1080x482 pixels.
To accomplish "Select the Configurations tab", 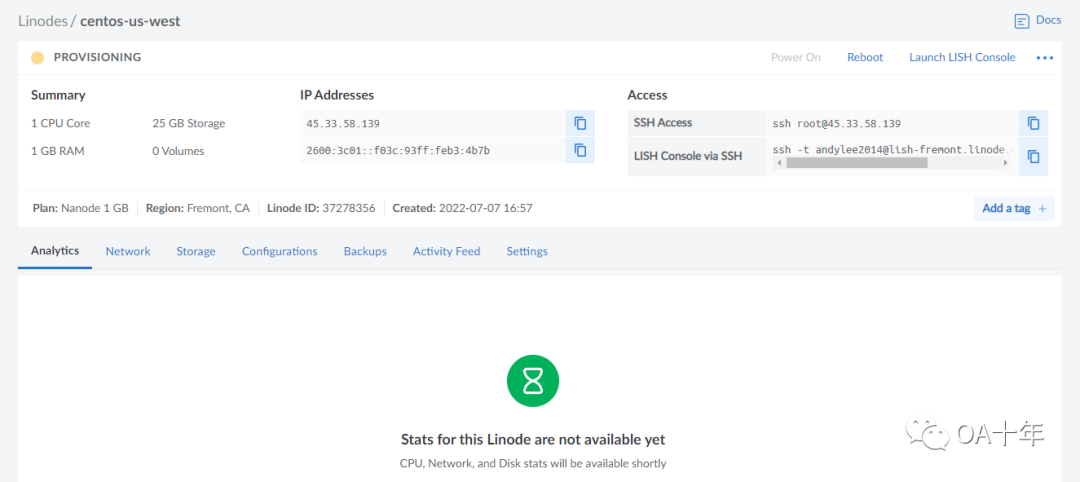I will (x=279, y=251).
